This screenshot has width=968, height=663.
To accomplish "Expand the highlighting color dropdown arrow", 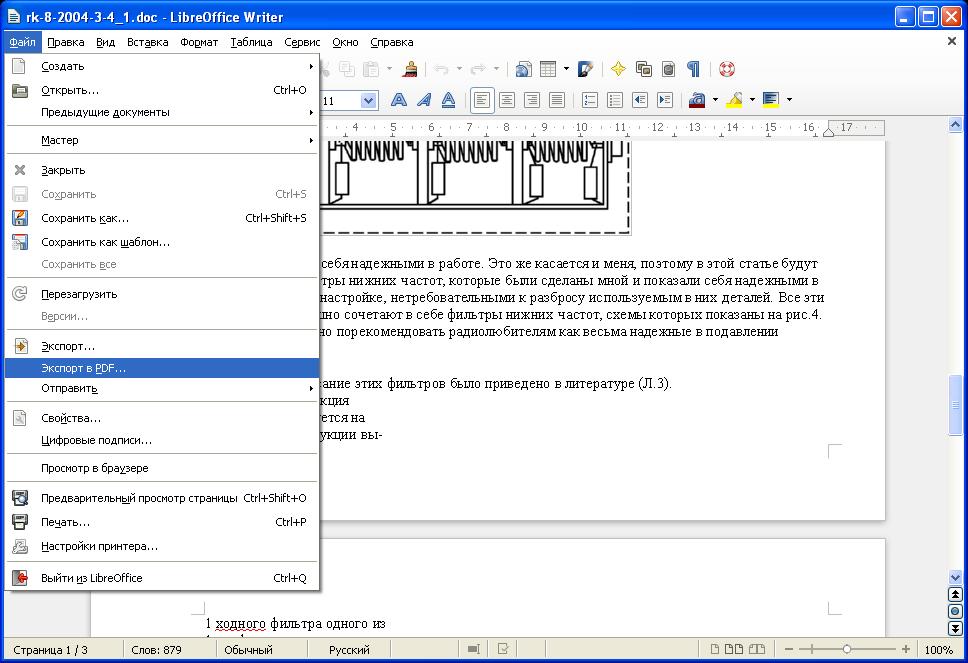I will click(x=752, y=100).
